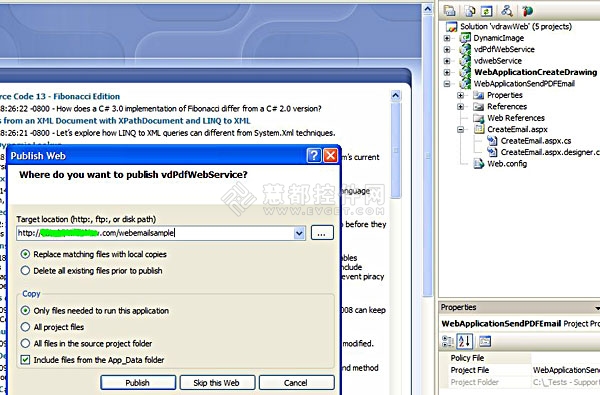This screenshot has width=600, height=395.
Task: Select the WebApplicationCreateDrawing project icon
Action: pos(465,72)
